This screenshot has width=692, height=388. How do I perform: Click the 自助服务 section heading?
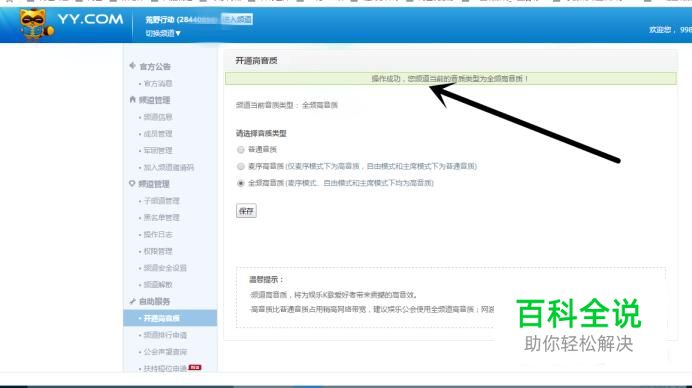coord(154,301)
